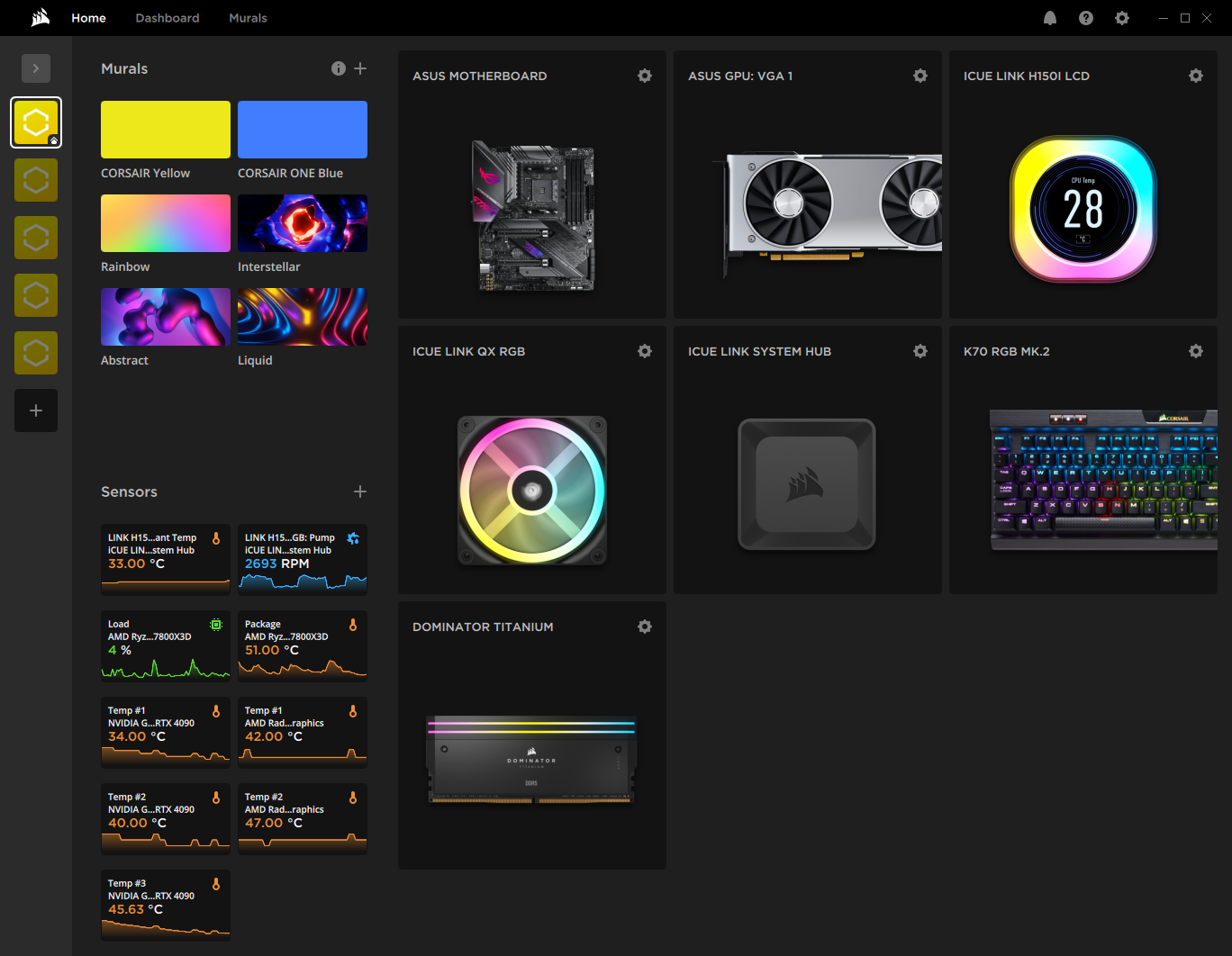The height and width of the screenshot is (956, 1232).
Task: Click the 40.00 °C sensor reading
Action: click(137, 823)
